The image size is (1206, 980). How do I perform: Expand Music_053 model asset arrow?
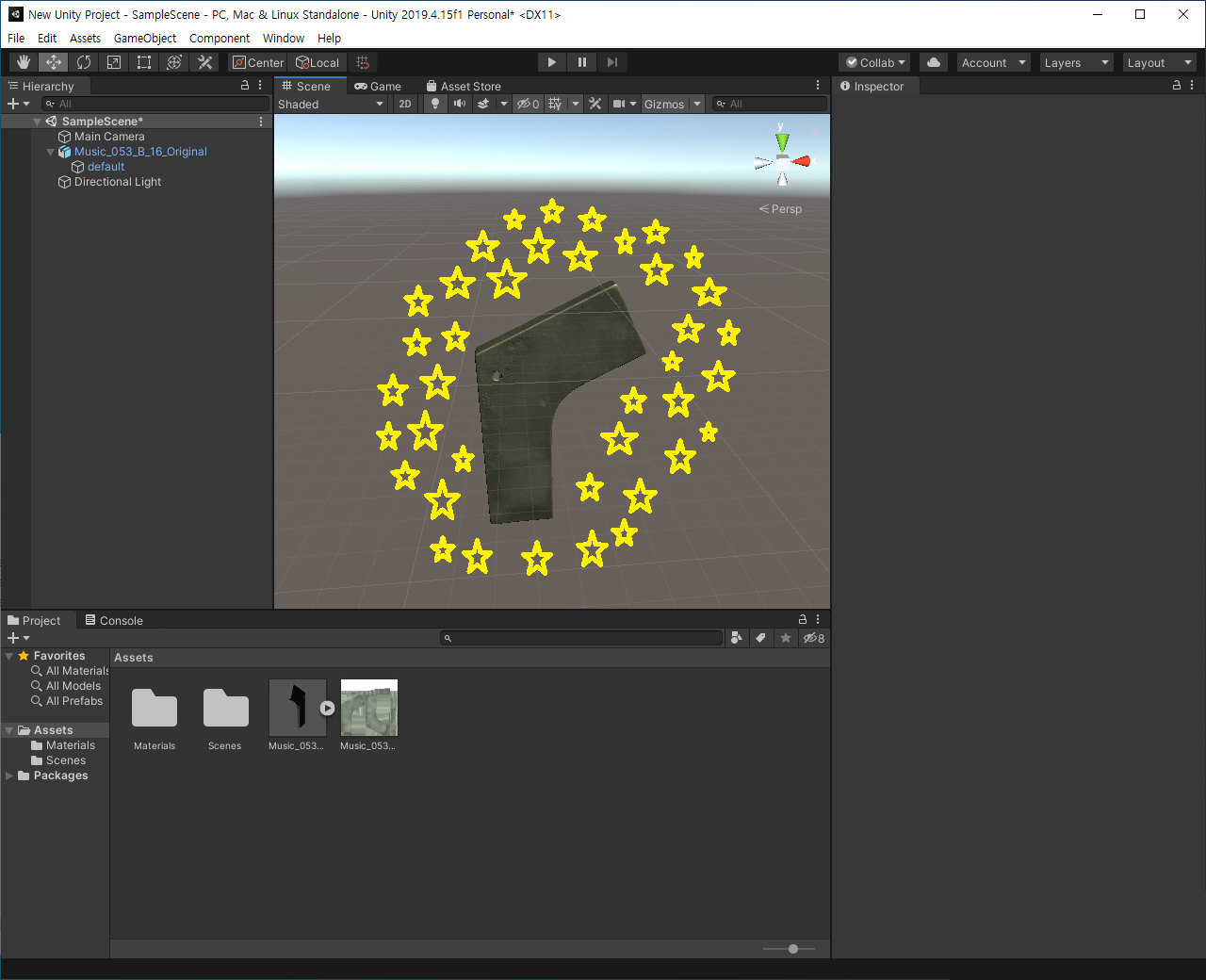tap(327, 708)
